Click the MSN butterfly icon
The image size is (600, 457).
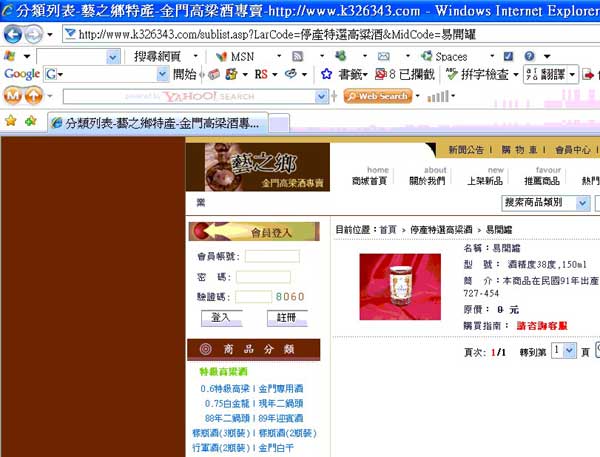[221, 57]
